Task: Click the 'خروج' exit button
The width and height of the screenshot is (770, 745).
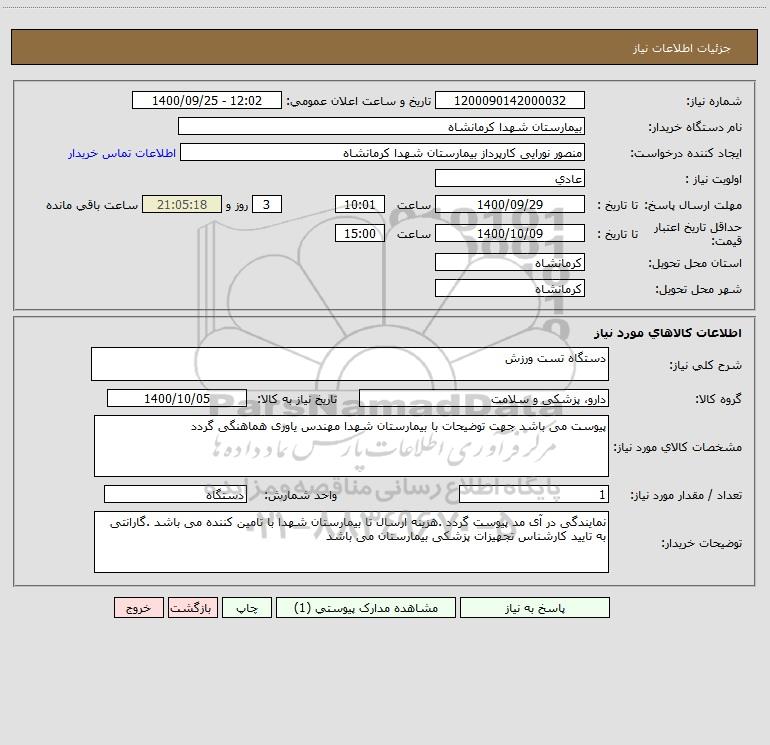Action: pyautogui.click(x=138, y=607)
